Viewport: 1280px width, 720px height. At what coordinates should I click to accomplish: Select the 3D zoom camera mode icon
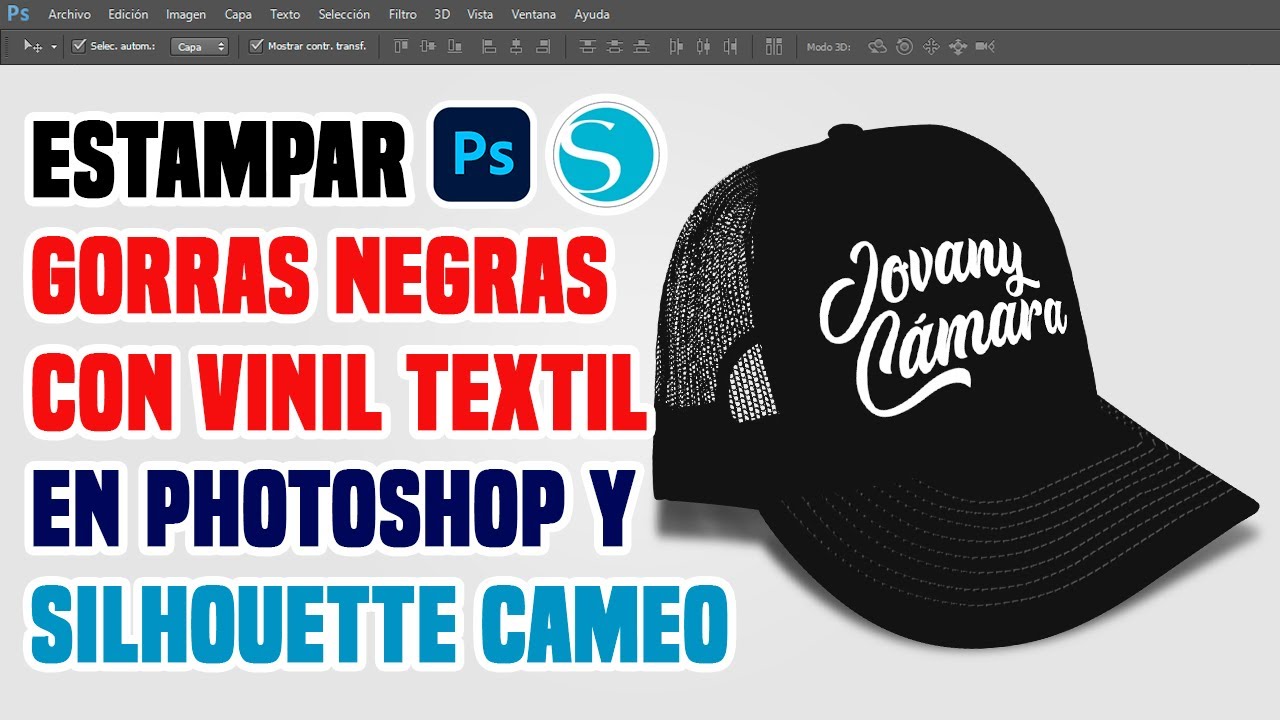pyautogui.click(x=985, y=46)
